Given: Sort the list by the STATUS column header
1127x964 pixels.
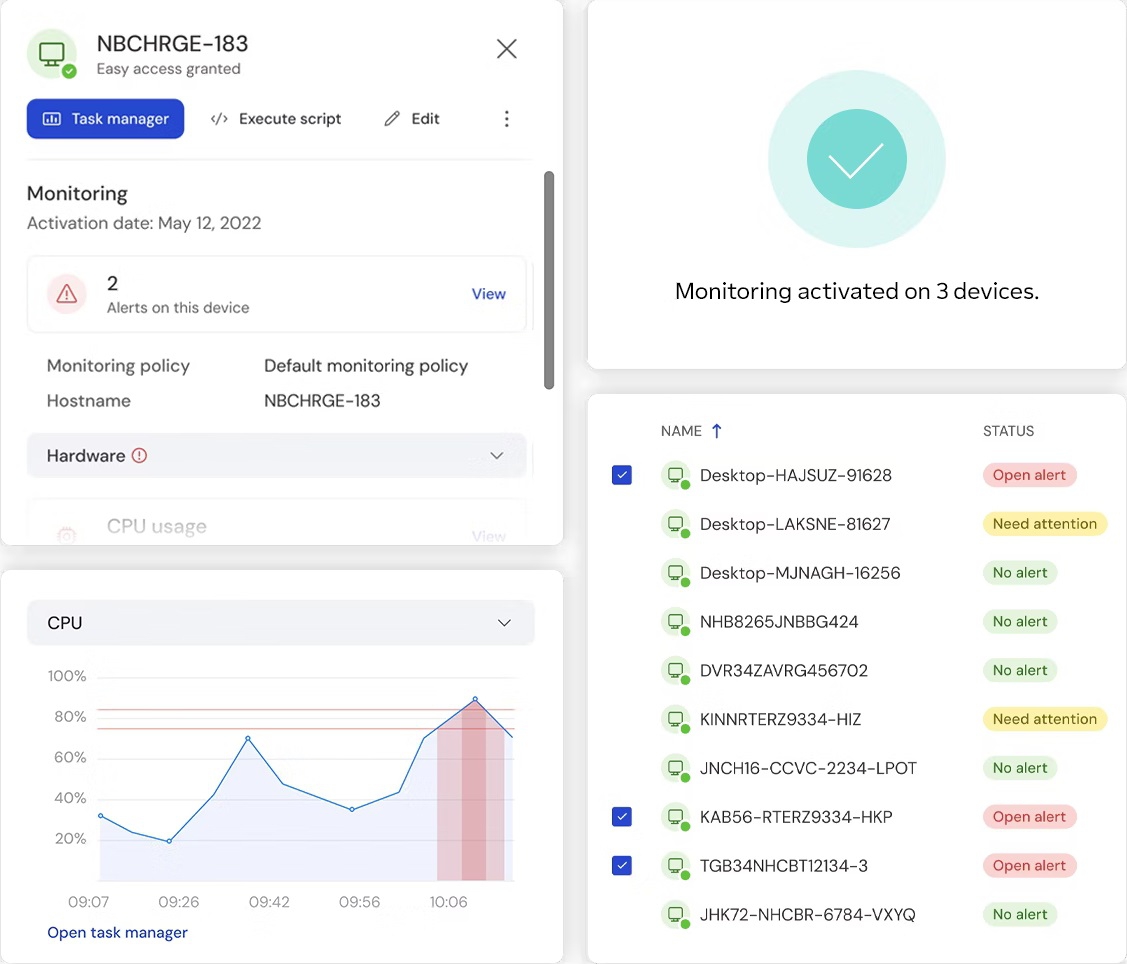Looking at the screenshot, I should pyautogui.click(x=1008, y=431).
